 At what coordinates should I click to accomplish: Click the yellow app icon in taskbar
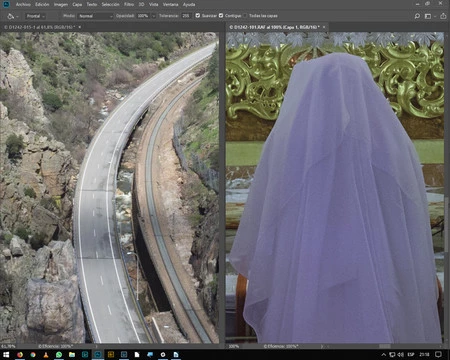point(111,355)
